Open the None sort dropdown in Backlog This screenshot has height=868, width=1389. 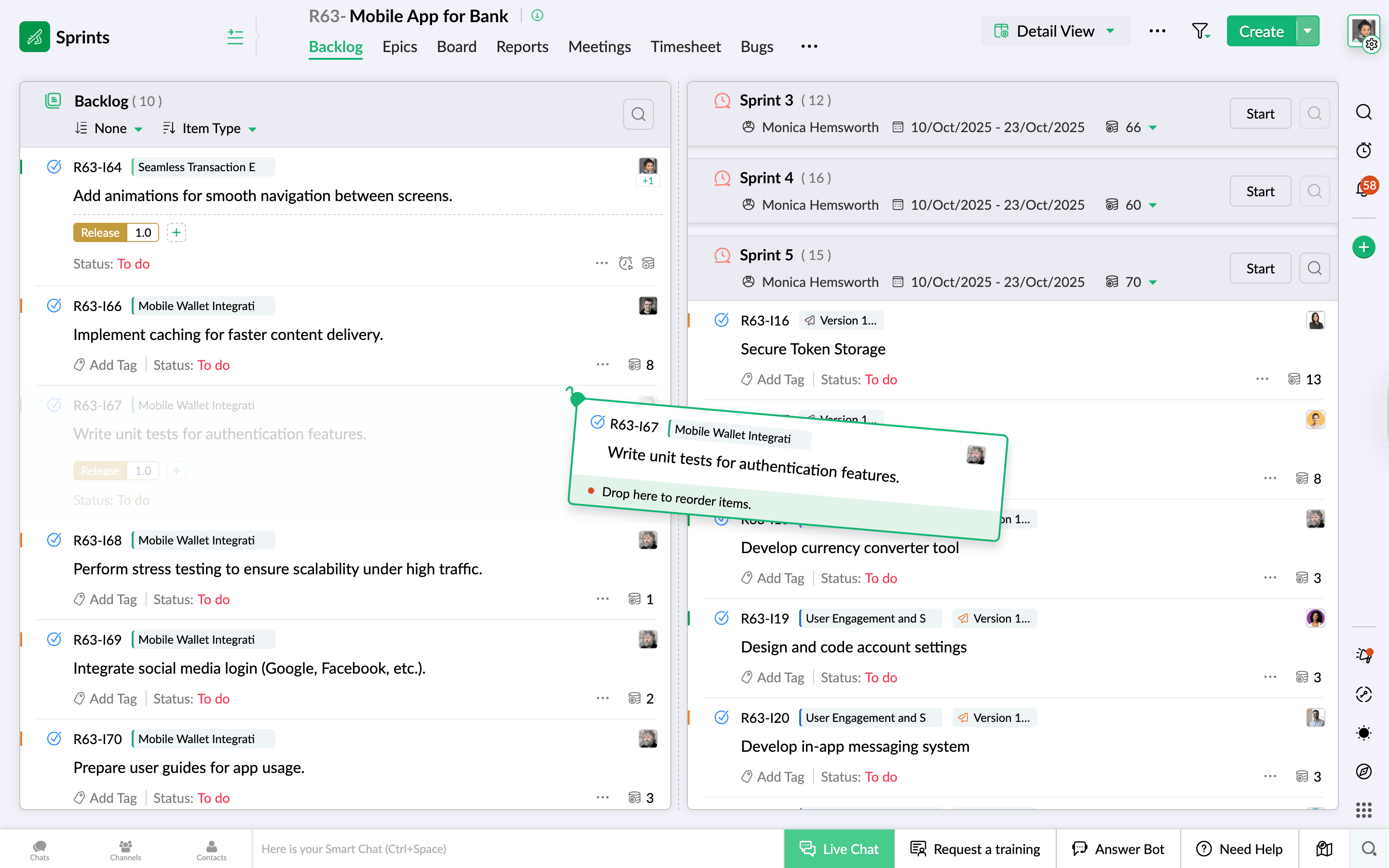tap(109, 129)
